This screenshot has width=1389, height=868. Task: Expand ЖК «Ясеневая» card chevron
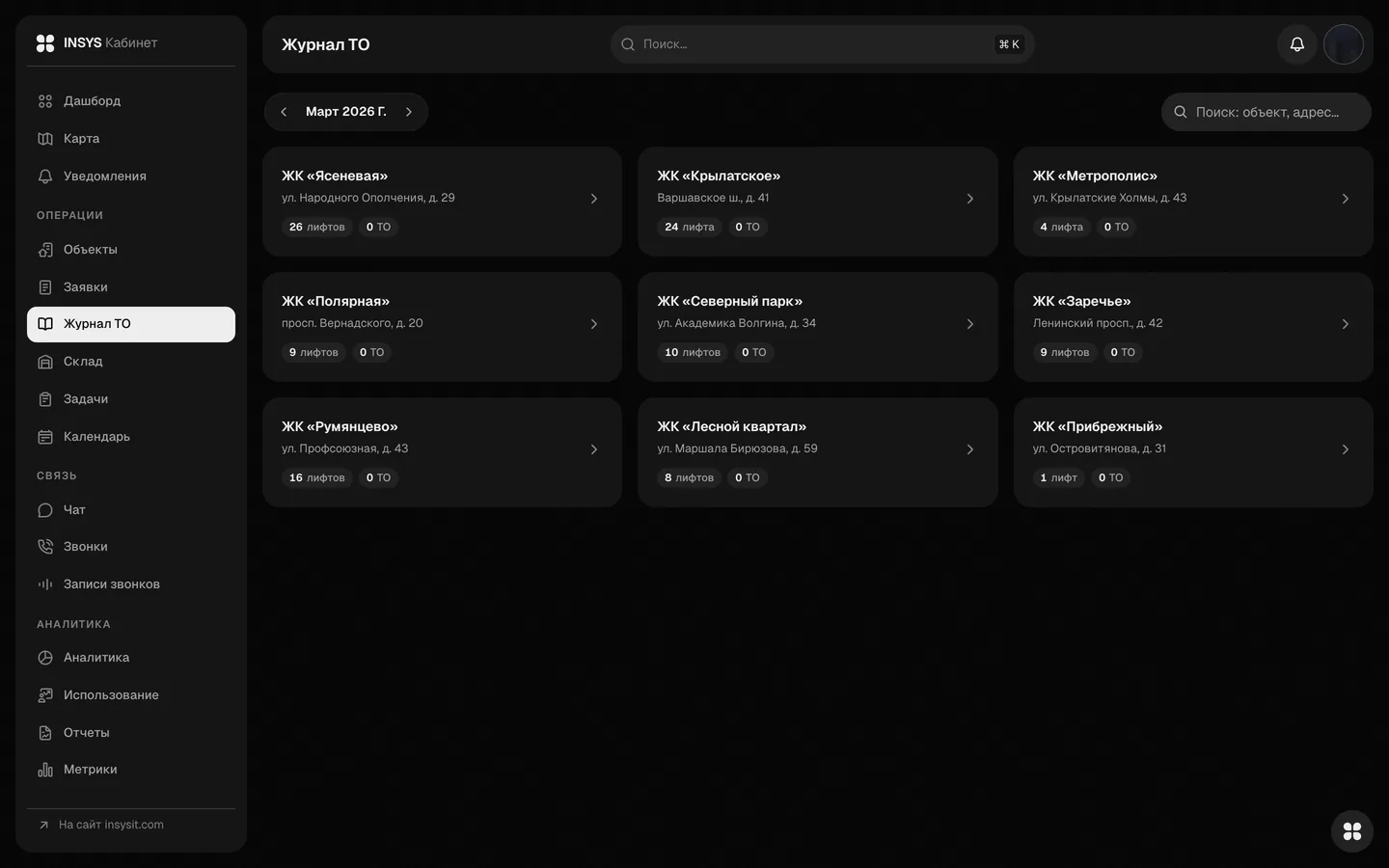coord(594,199)
